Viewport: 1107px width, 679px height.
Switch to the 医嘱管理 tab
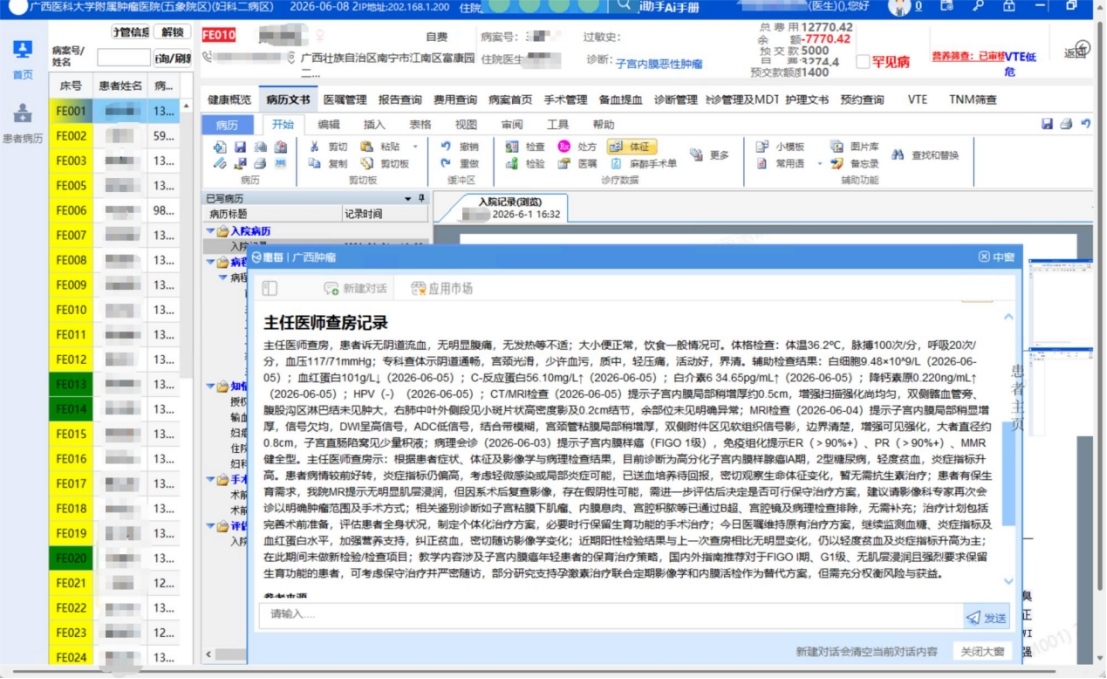(345, 100)
